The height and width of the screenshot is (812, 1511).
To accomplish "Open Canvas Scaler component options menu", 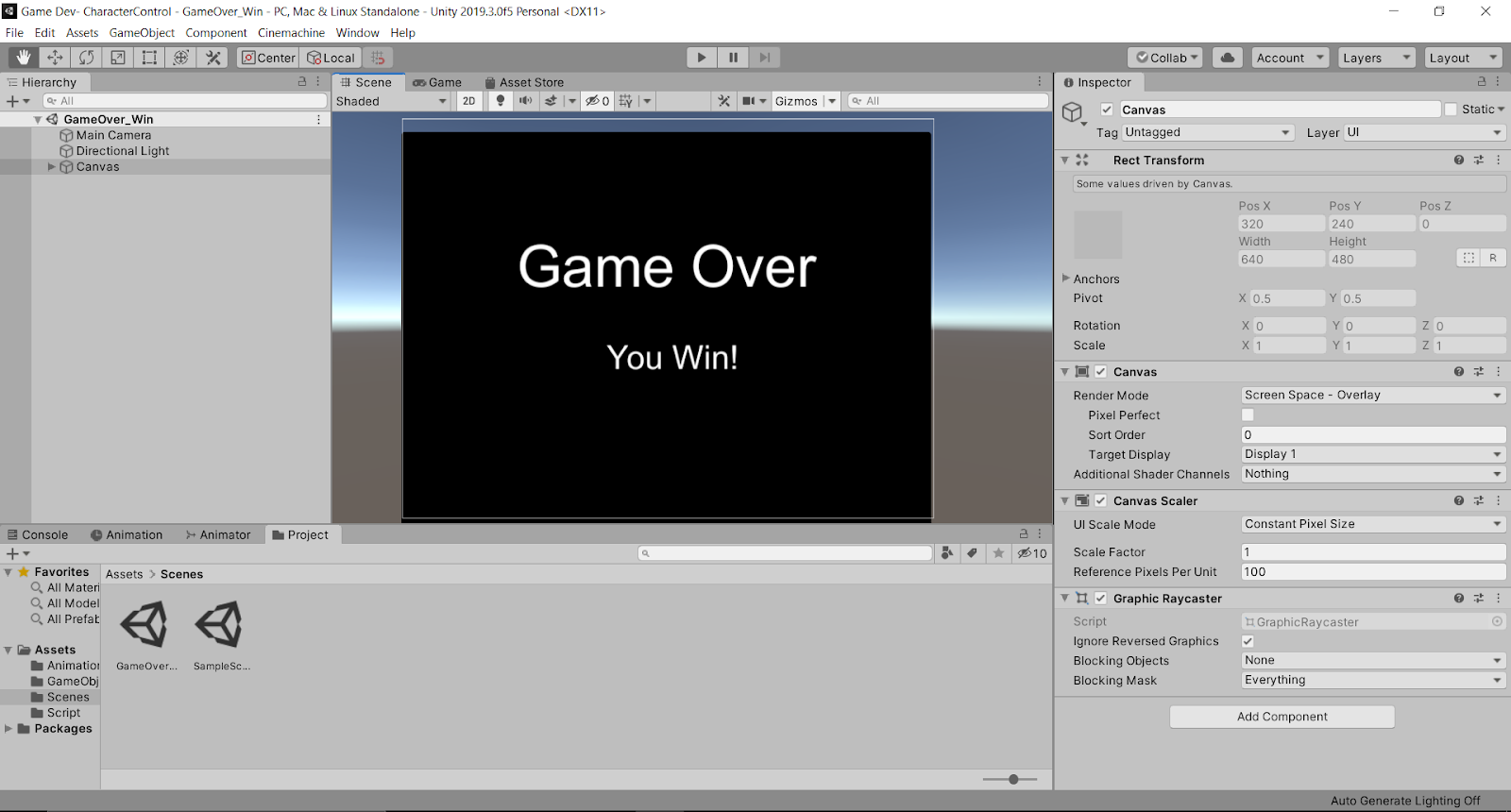I will coord(1499,500).
